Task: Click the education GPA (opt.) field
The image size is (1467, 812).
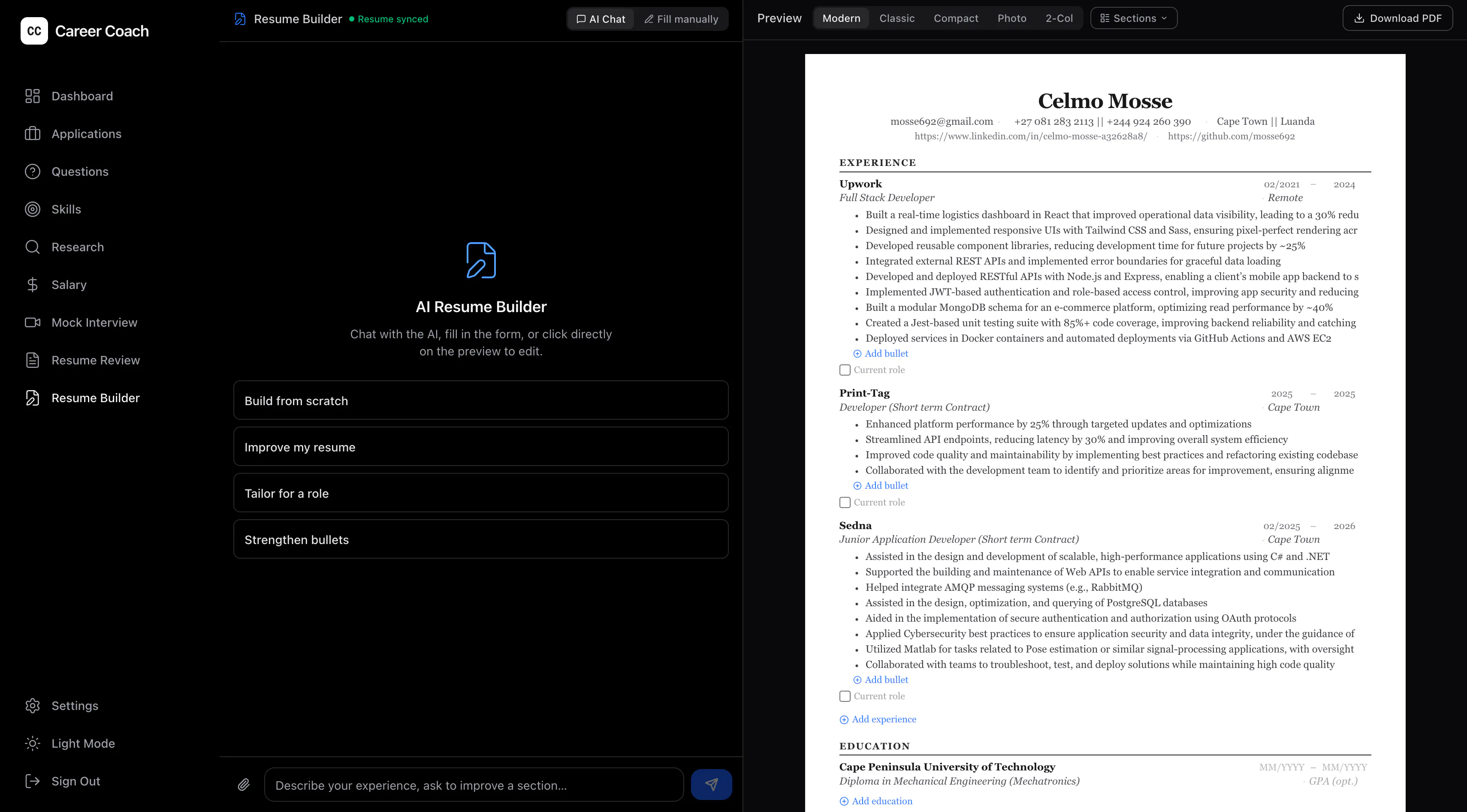Action: tap(1333, 781)
